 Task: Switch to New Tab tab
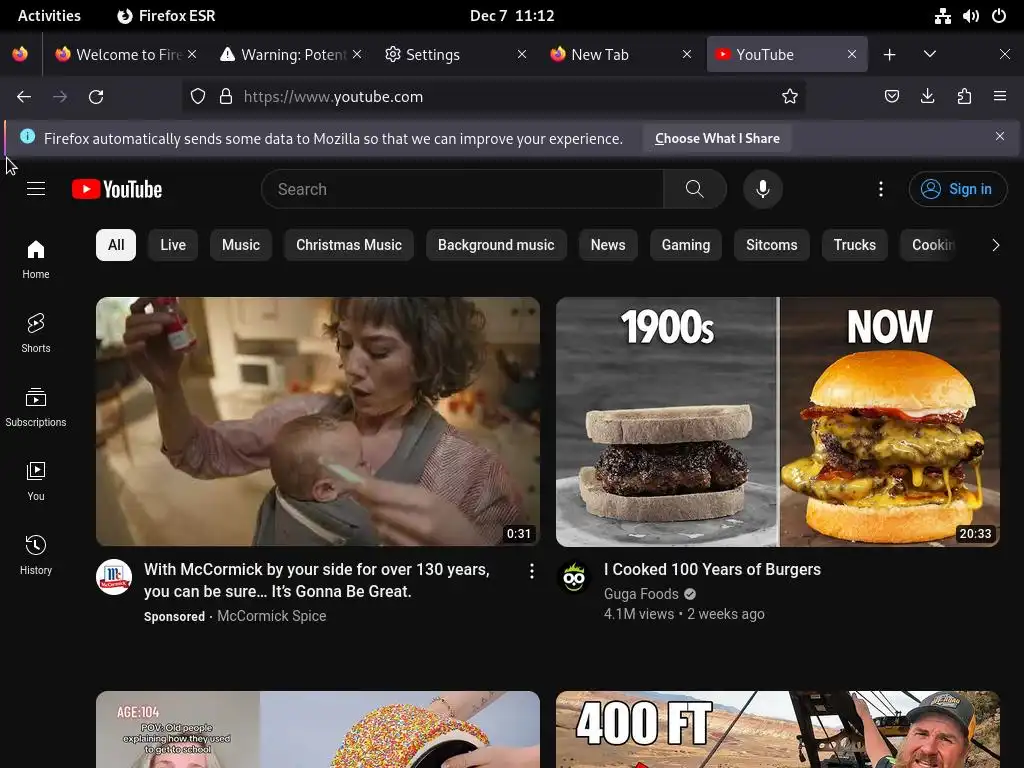point(621,55)
